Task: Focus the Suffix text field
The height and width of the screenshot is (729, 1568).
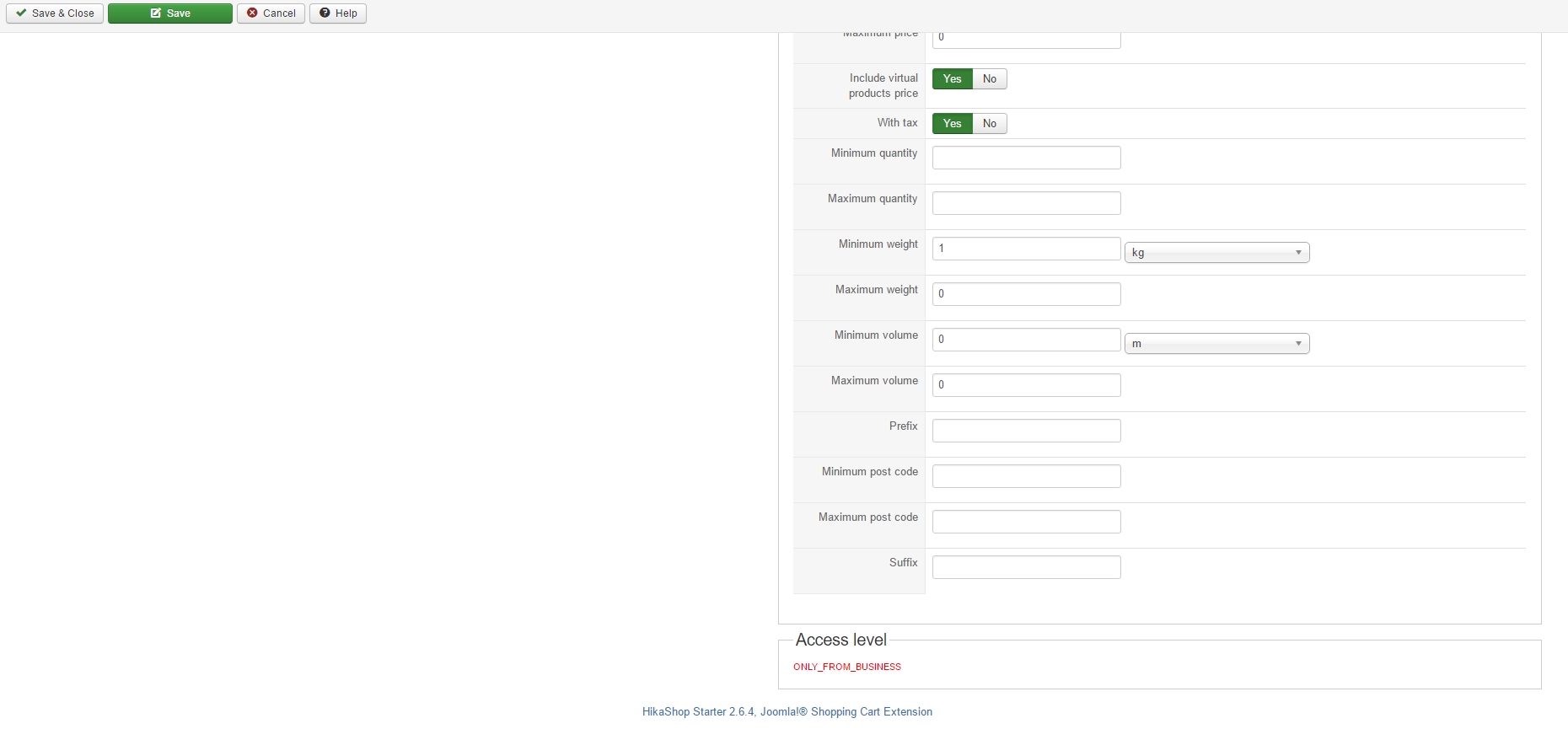Action: (x=1026, y=567)
